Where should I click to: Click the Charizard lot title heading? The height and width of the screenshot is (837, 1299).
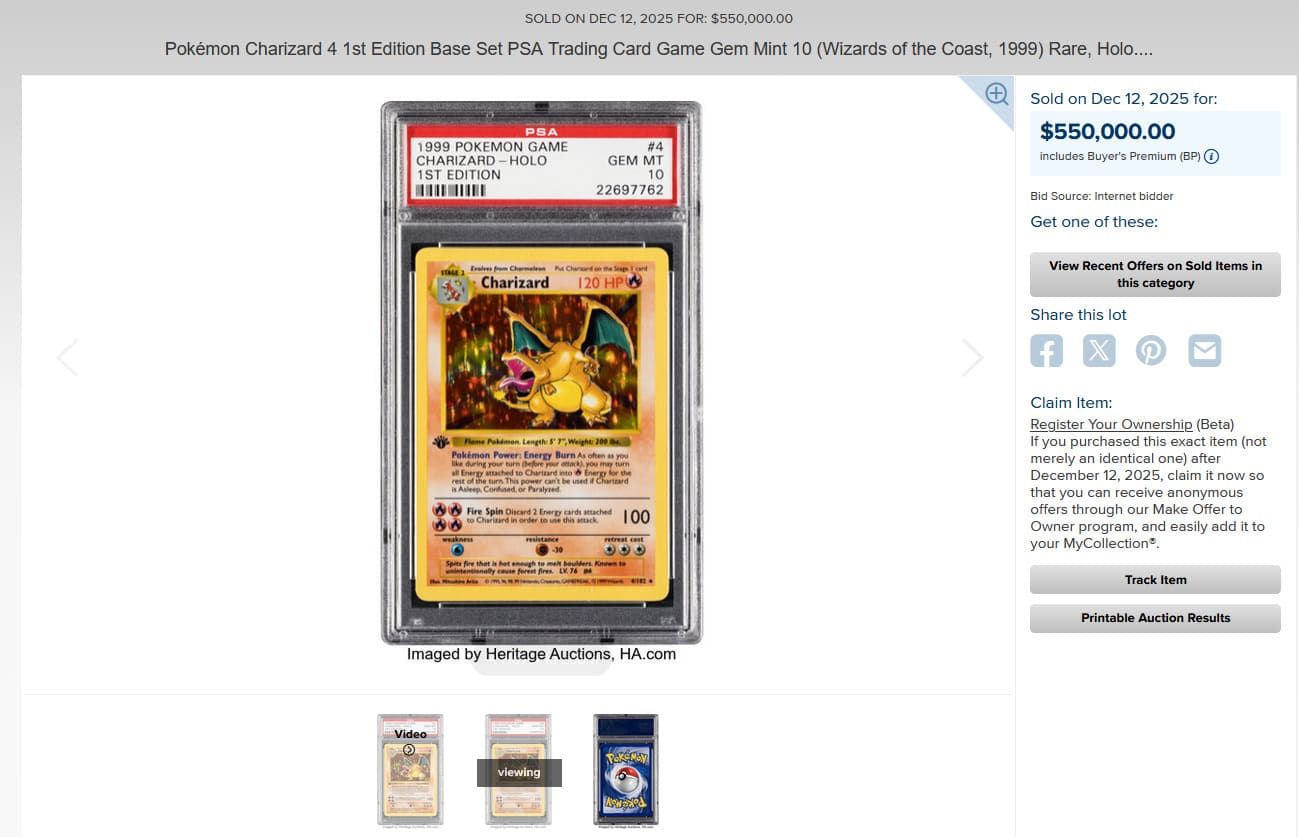click(659, 49)
